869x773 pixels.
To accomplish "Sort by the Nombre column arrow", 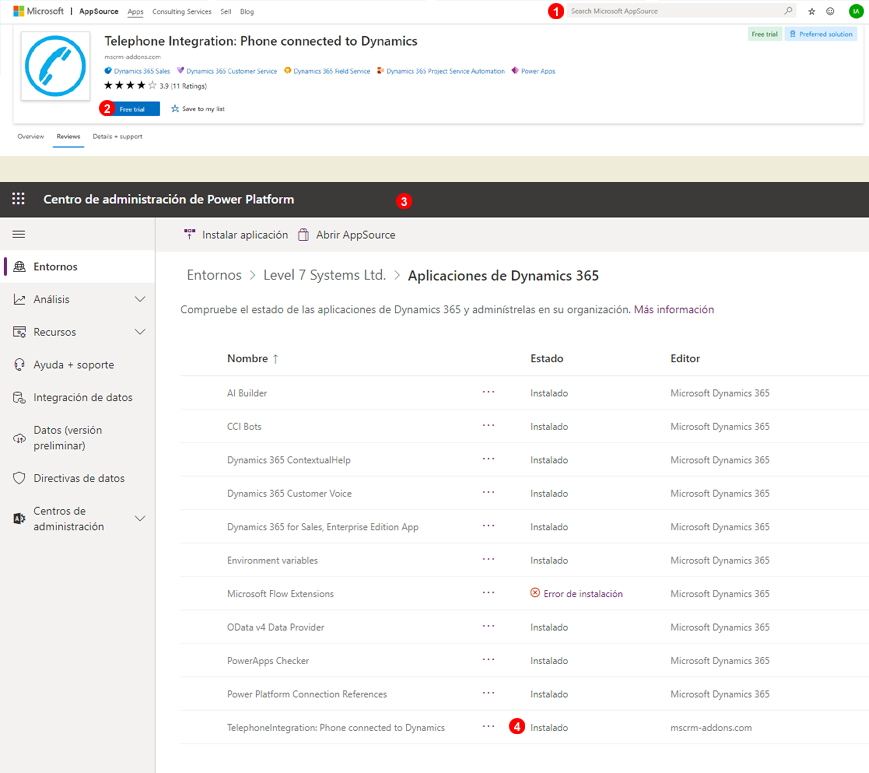I will click(x=275, y=359).
